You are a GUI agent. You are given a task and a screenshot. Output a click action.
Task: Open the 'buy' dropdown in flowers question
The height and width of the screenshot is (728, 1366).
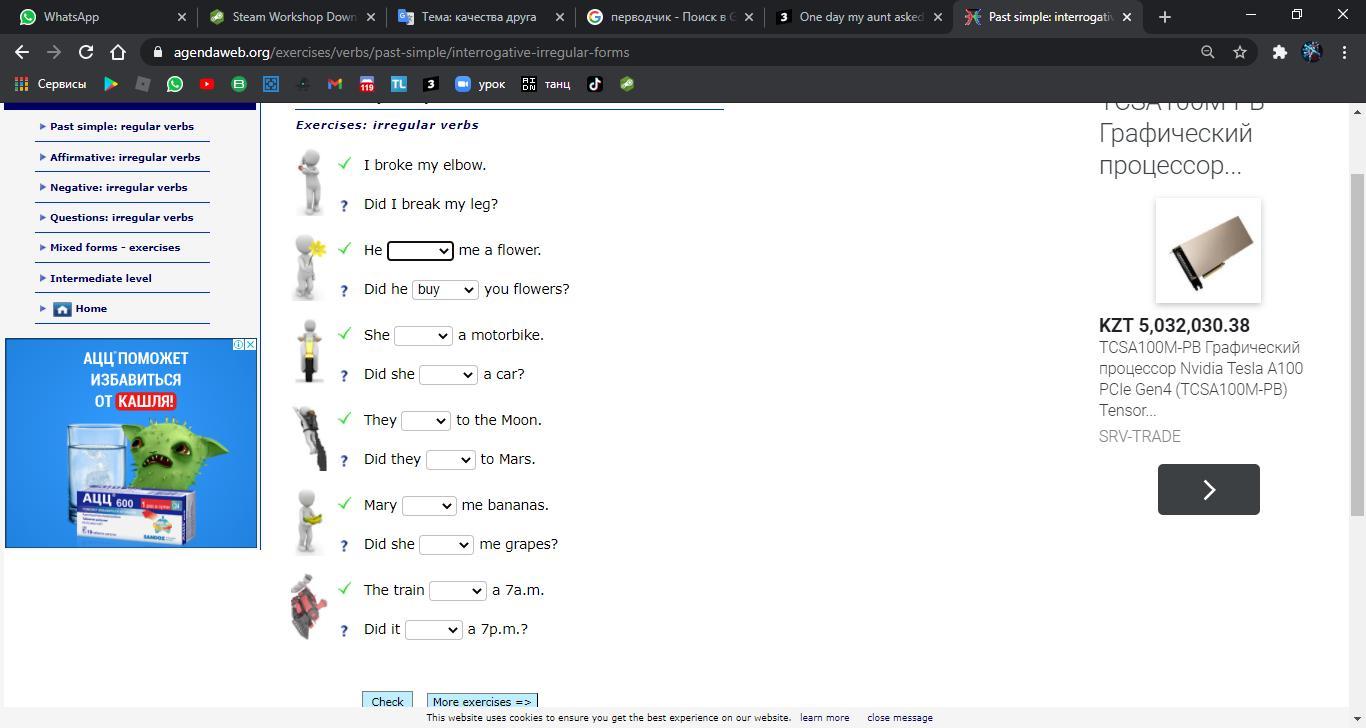click(x=445, y=289)
